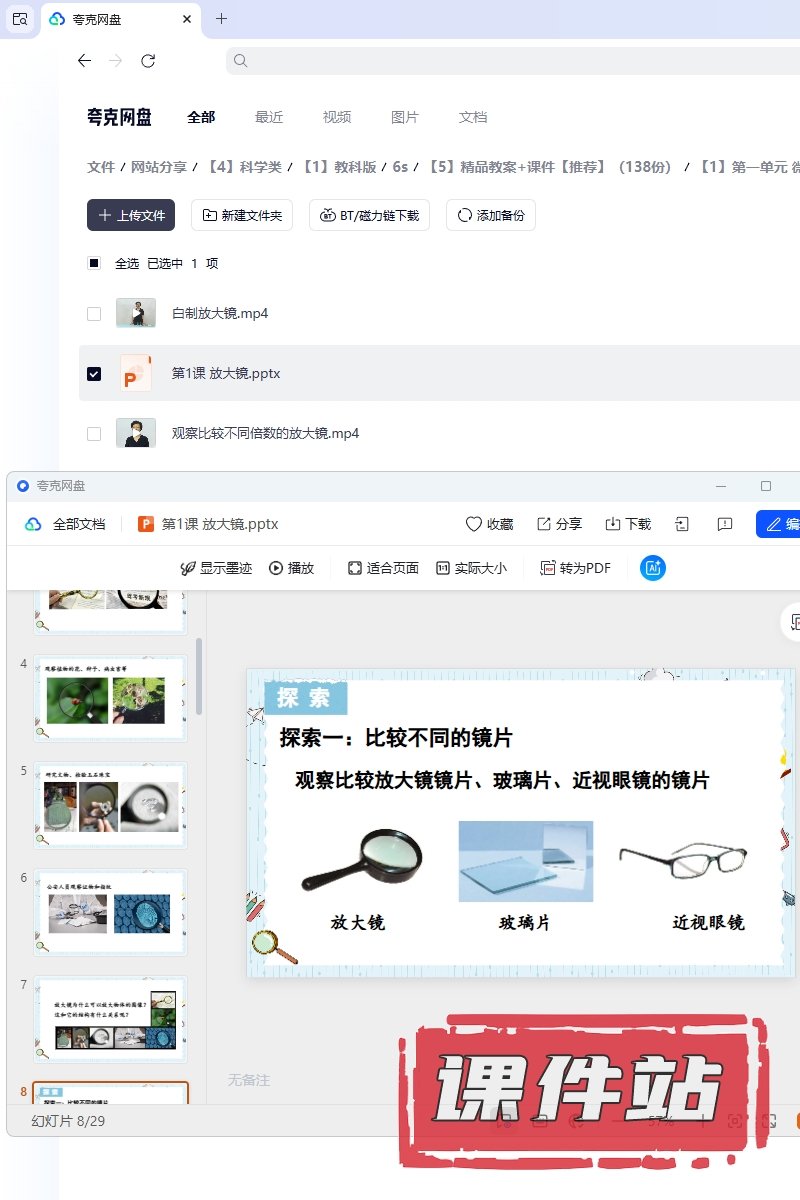Viewport: 800px width, 1200px height.
Task: Click the 分享 share icon
Action: pyautogui.click(x=544, y=524)
